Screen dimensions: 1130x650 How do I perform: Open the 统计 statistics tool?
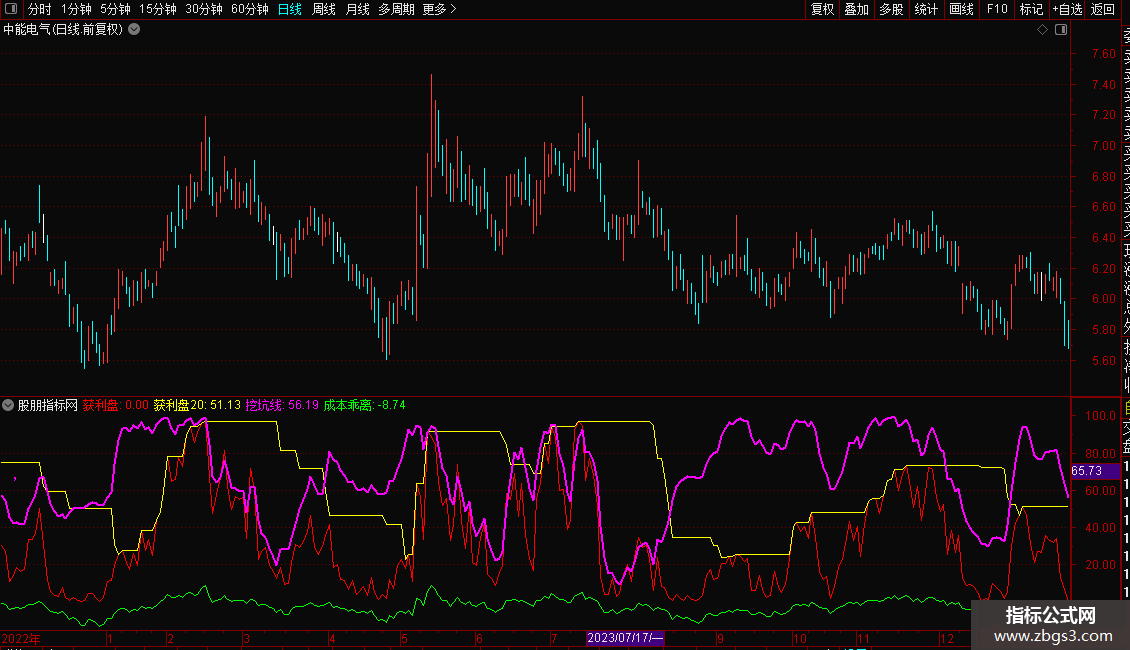pos(926,9)
